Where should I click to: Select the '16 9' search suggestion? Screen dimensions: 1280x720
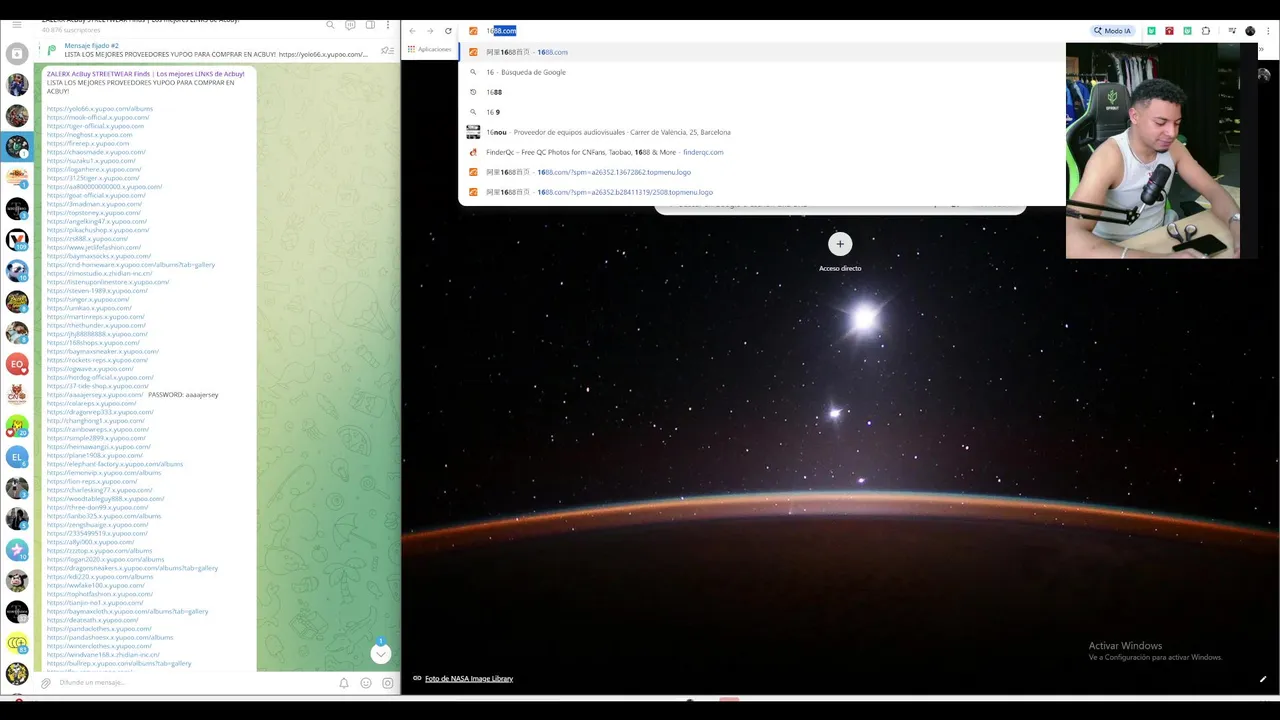pyautogui.click(x=762, y=112)
